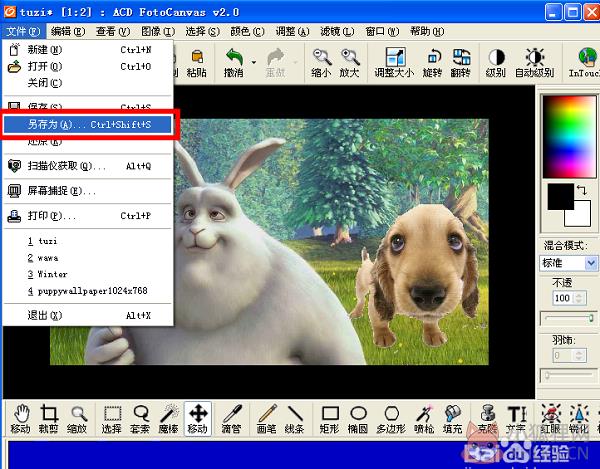Select the Hand pan (移动) tool
The height and width of the screenshot is (469, 600).
pos(21,419)
